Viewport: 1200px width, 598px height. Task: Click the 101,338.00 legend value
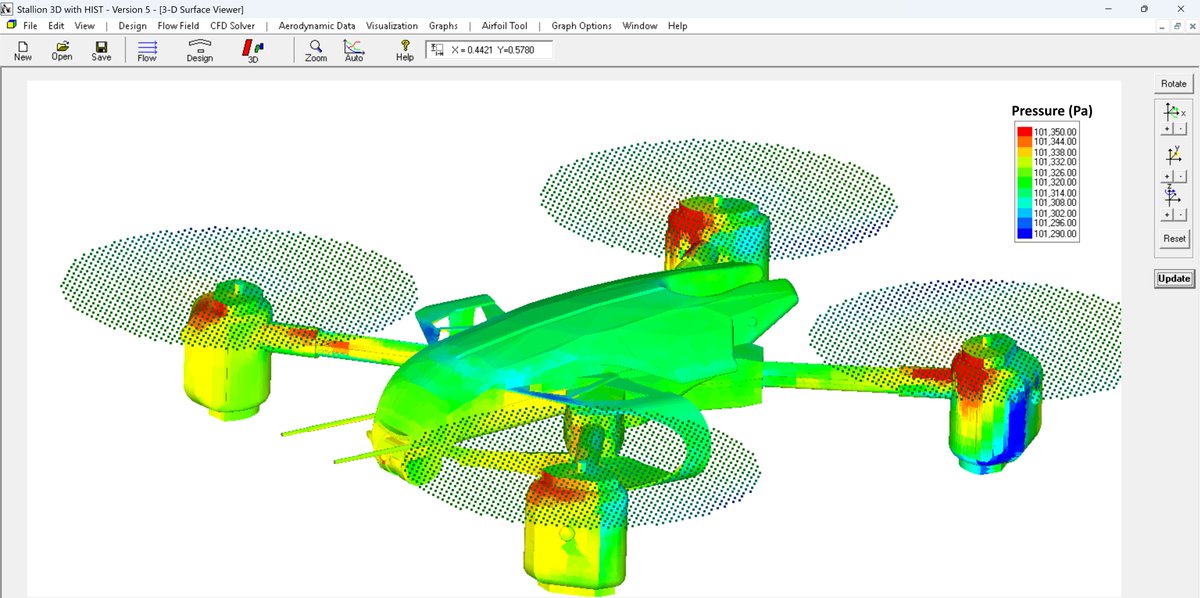1054,152
